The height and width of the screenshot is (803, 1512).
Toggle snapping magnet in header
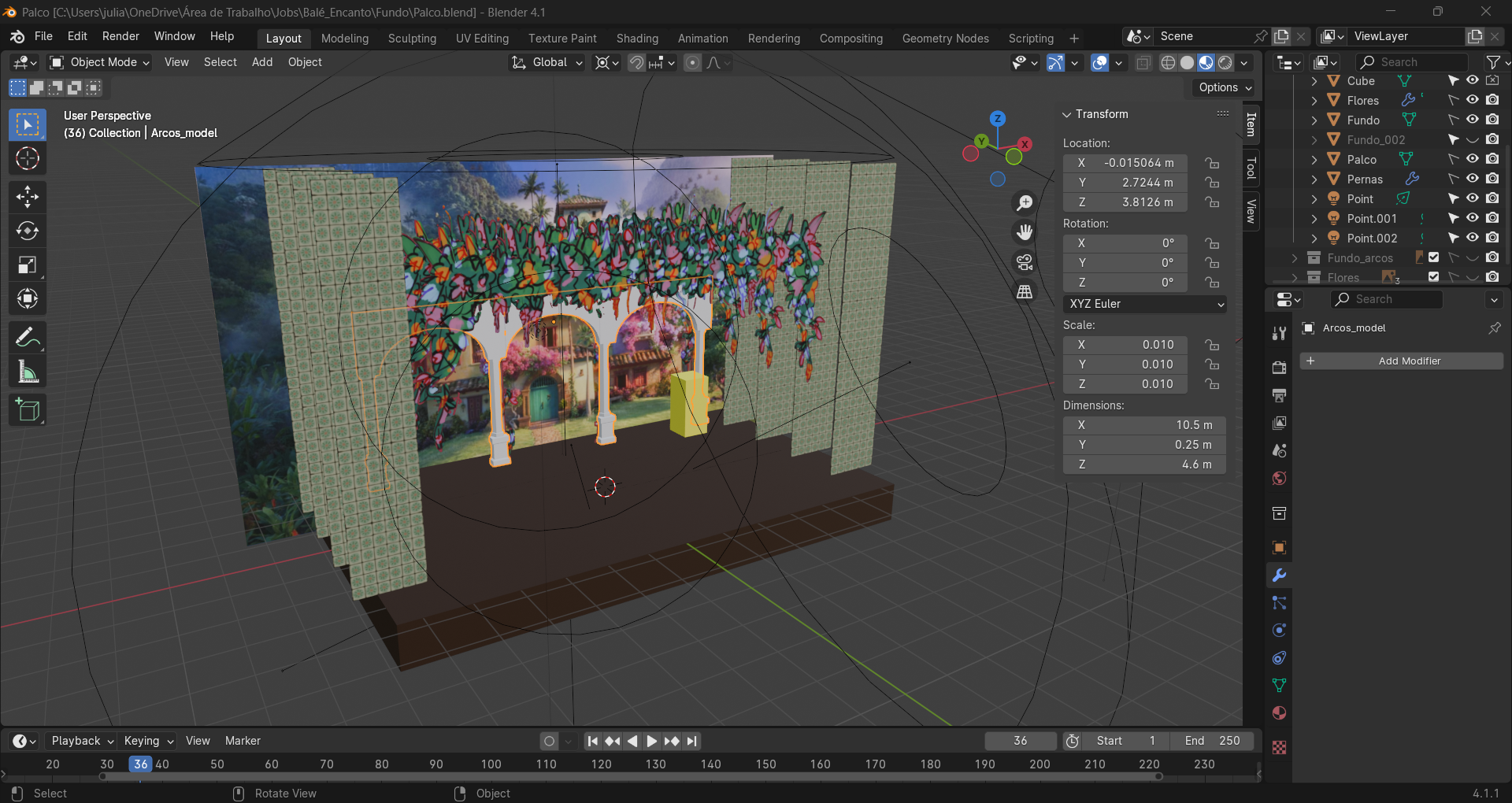[x=636, y=62]
